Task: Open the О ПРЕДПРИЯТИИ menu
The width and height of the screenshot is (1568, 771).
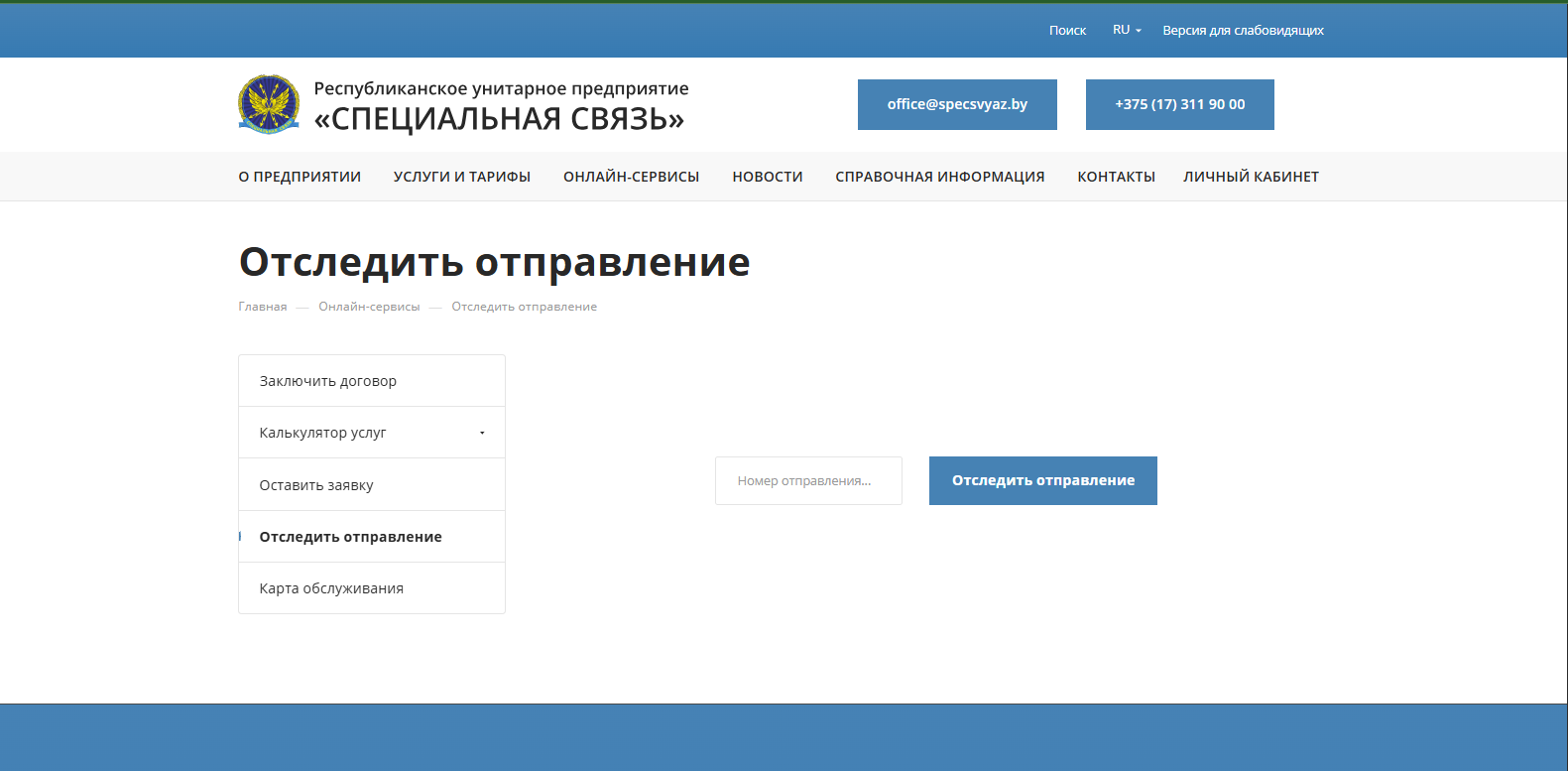Action: [300, 177]
